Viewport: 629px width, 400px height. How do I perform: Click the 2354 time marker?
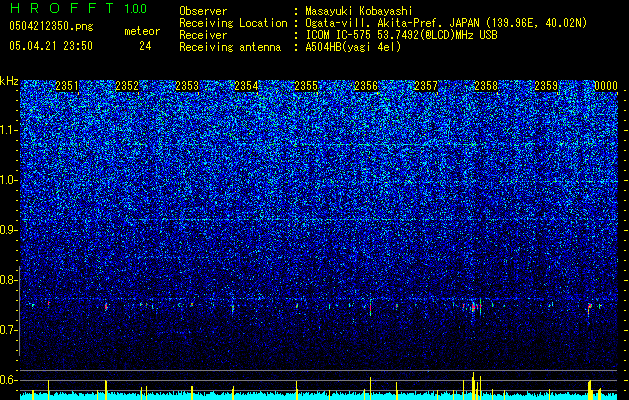(246, 86)
